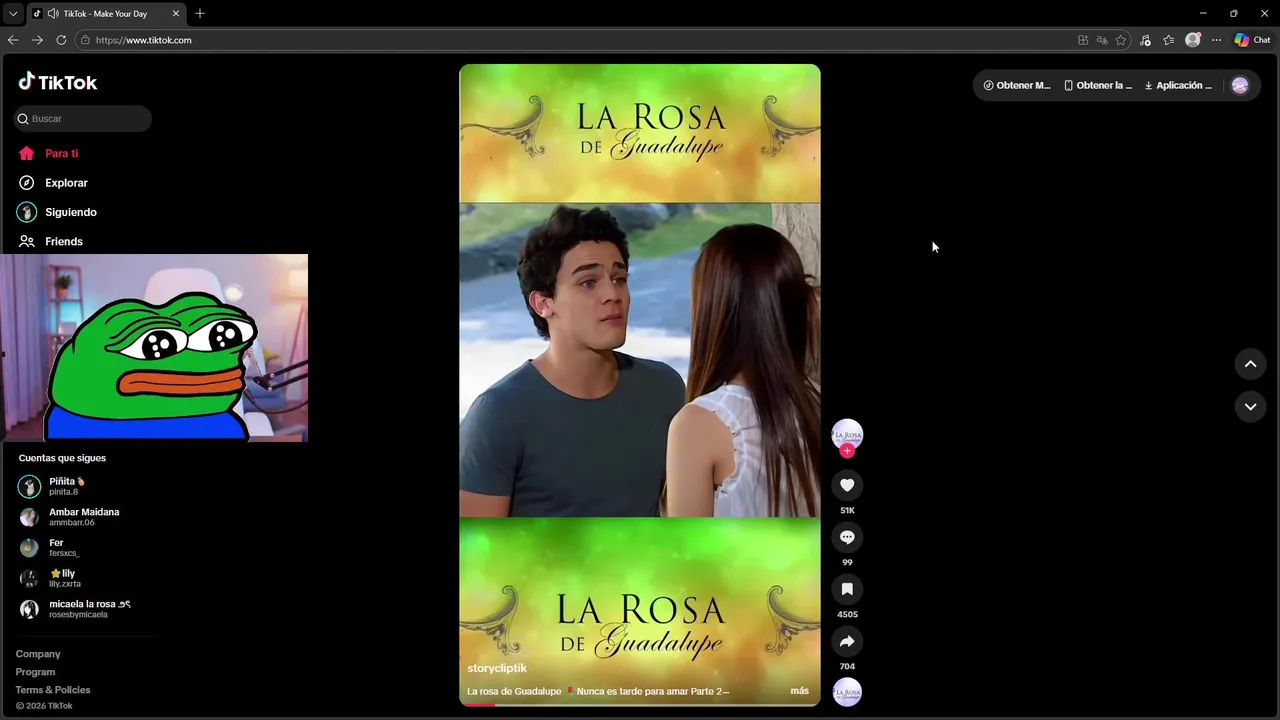
Task: Open browser apps grid icon in address bar
Action: [x=1083, y=40]
